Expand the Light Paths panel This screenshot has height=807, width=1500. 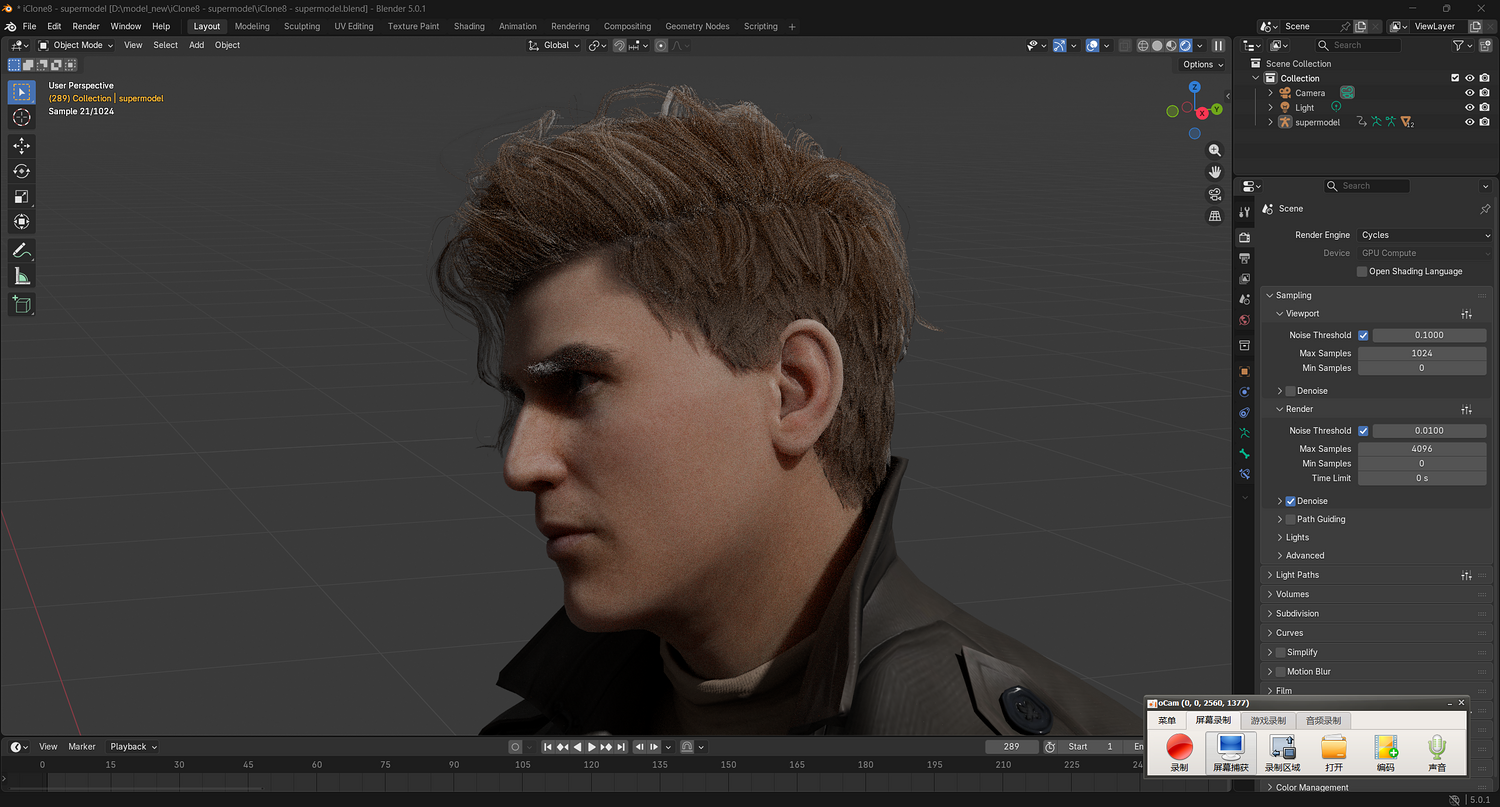click(x=1297, y=575)
